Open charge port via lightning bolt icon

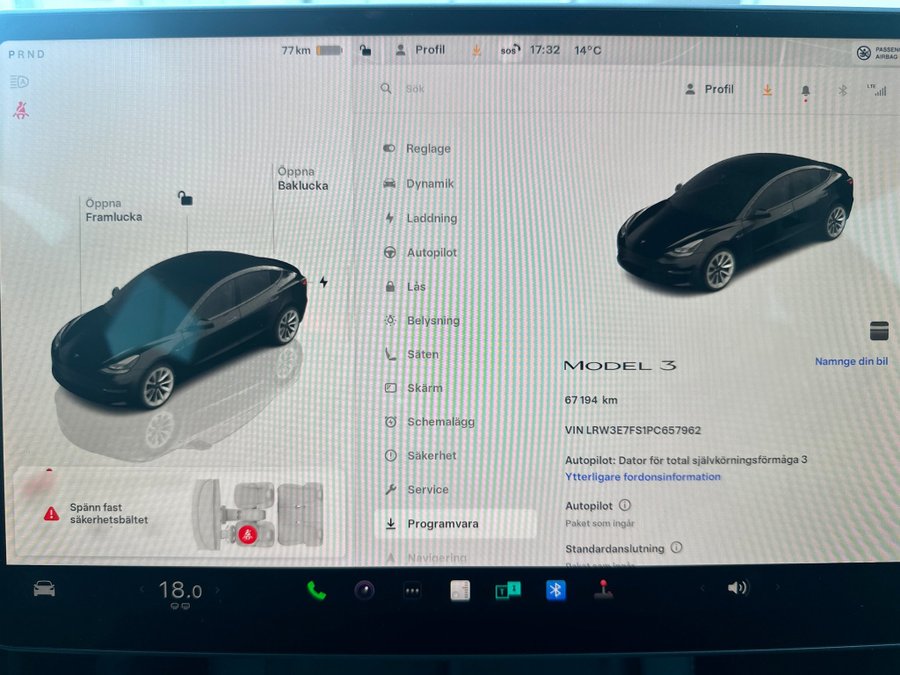coord(323,282)
